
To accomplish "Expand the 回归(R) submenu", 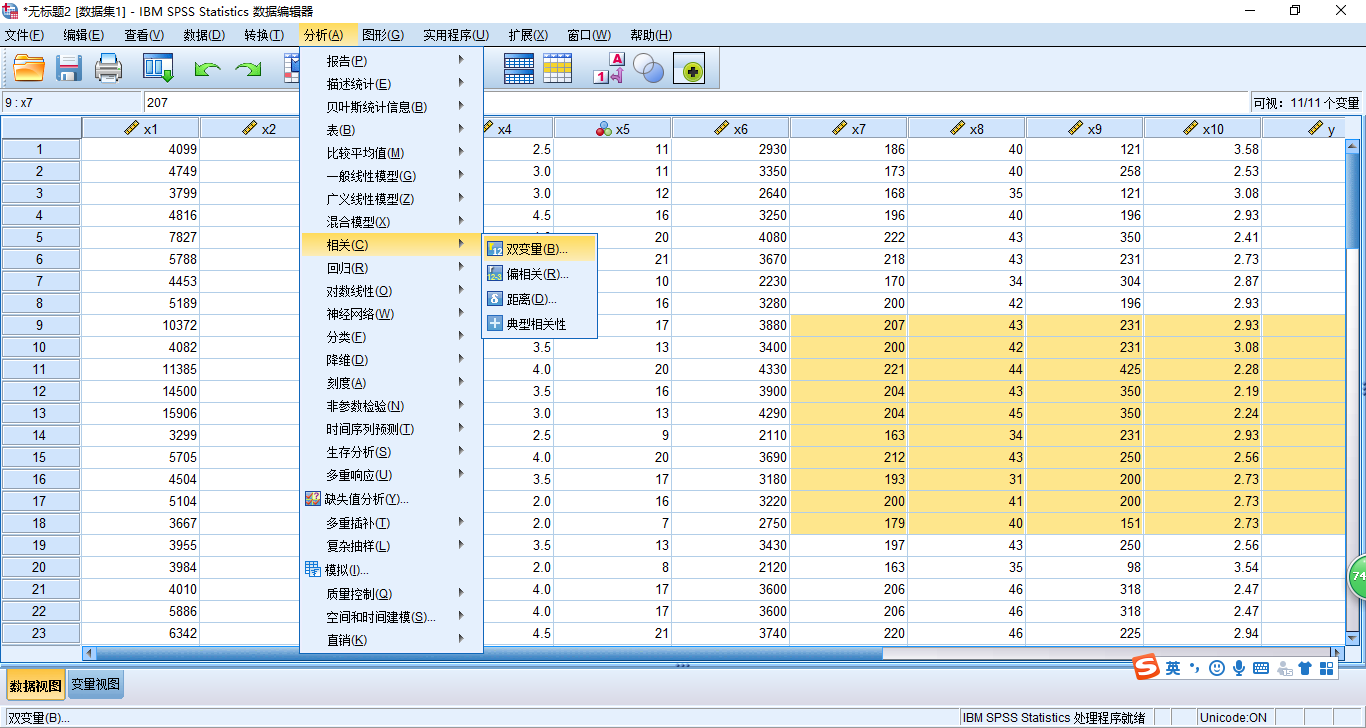I will pyautogui.click(x=391, y=267).
